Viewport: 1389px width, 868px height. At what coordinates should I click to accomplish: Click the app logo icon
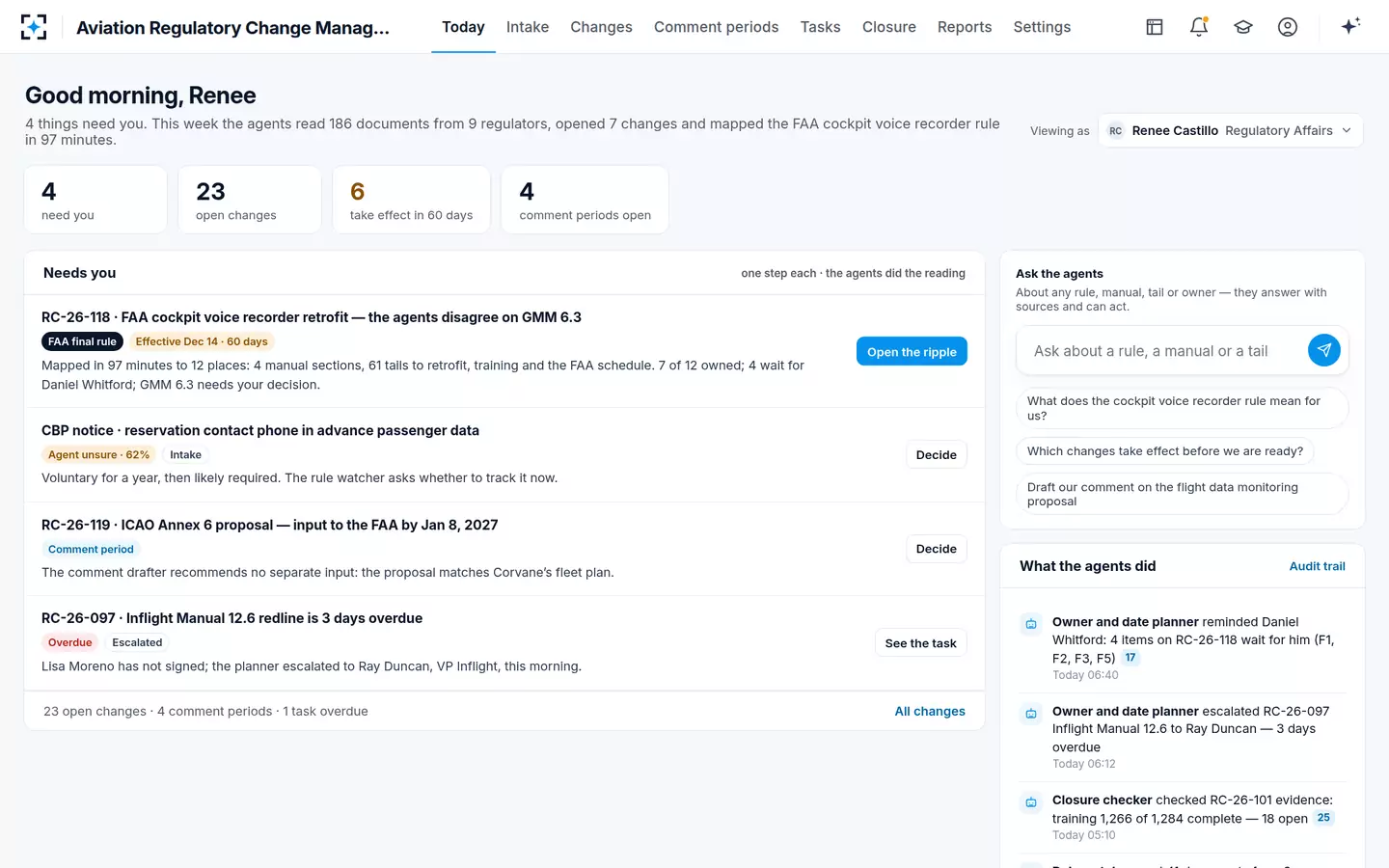pos(34,27)
